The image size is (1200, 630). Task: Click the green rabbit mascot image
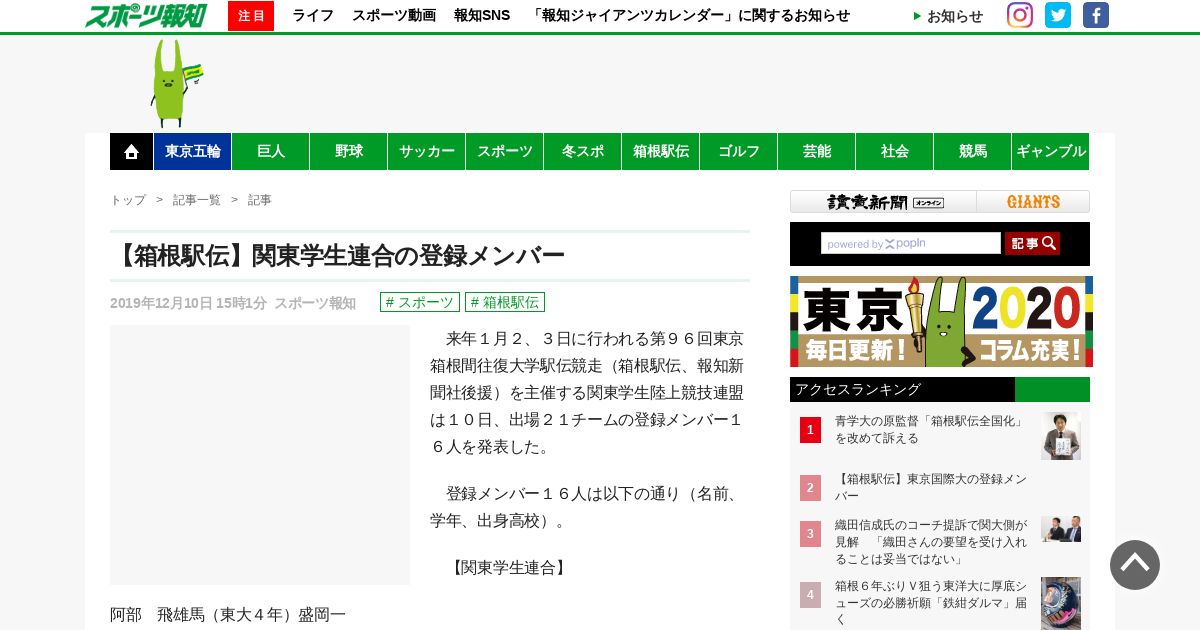(176, 83)
